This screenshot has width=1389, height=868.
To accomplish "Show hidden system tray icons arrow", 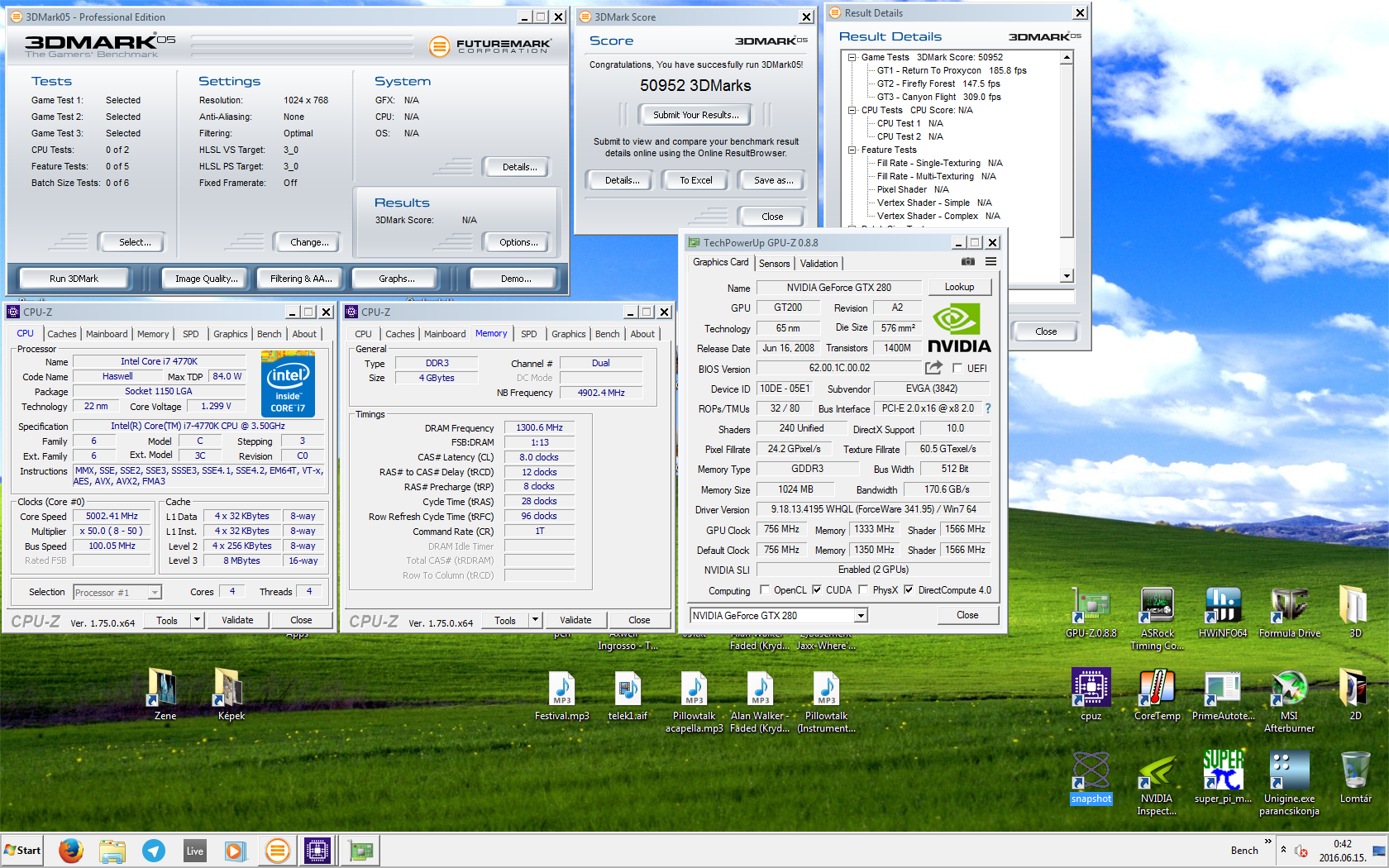I will pos(1283,849).
